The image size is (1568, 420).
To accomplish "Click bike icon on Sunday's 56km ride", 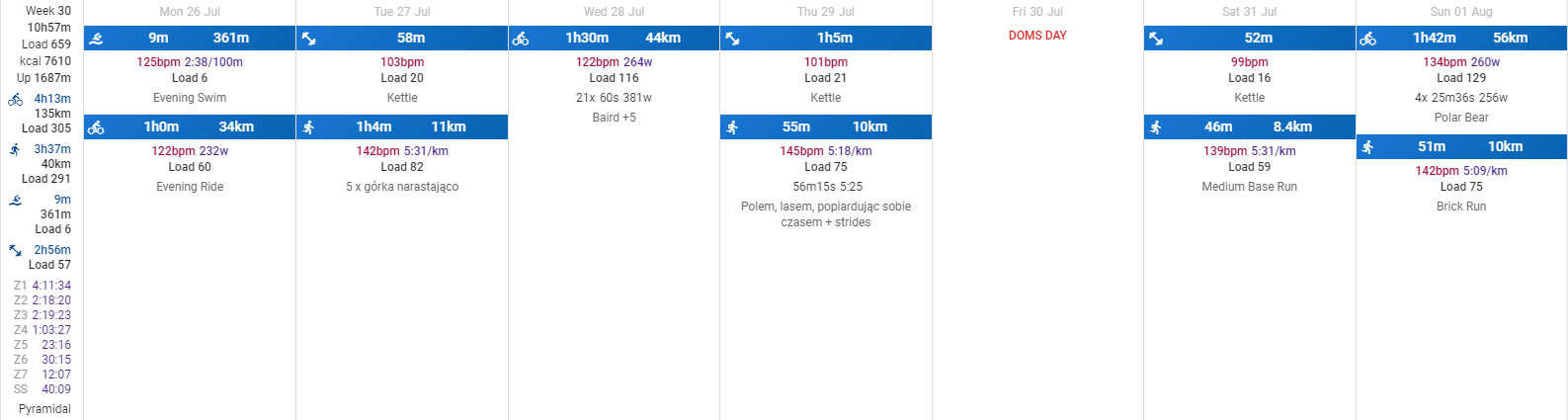I will (1368, 39).
